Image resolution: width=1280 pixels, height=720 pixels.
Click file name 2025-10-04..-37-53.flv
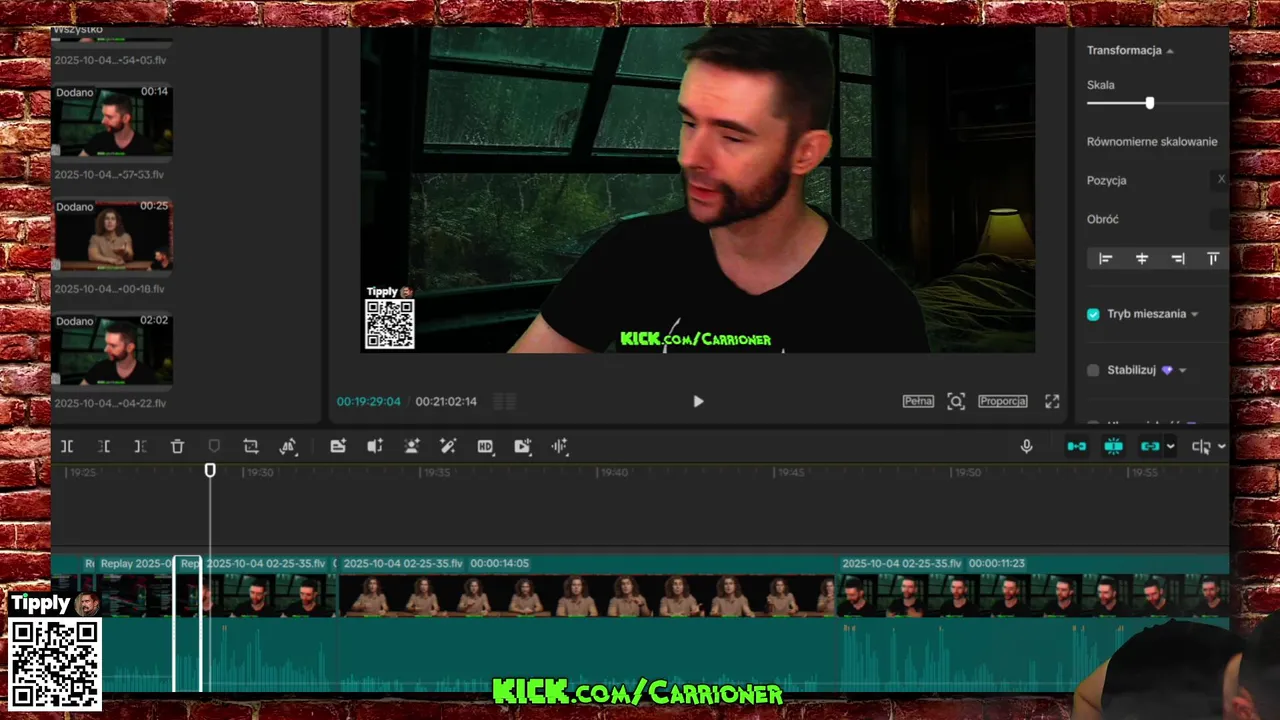pyautogui.click(x=109, y=174)
